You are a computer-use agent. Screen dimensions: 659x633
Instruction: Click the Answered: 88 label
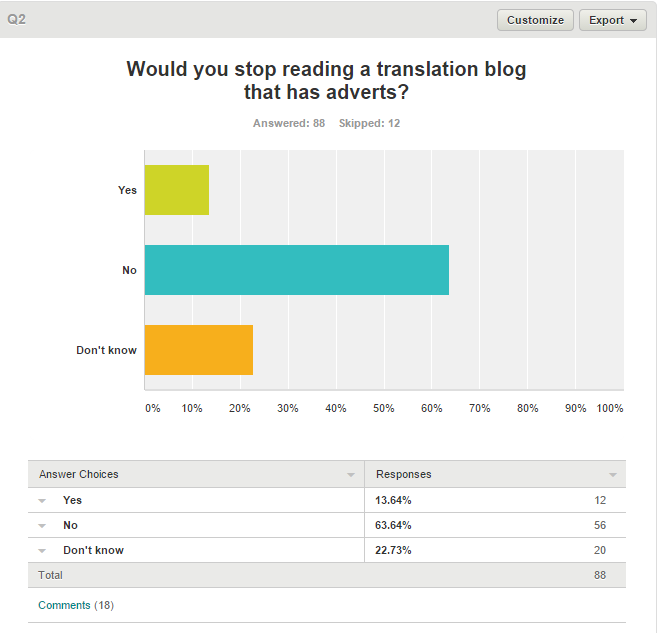289,123
